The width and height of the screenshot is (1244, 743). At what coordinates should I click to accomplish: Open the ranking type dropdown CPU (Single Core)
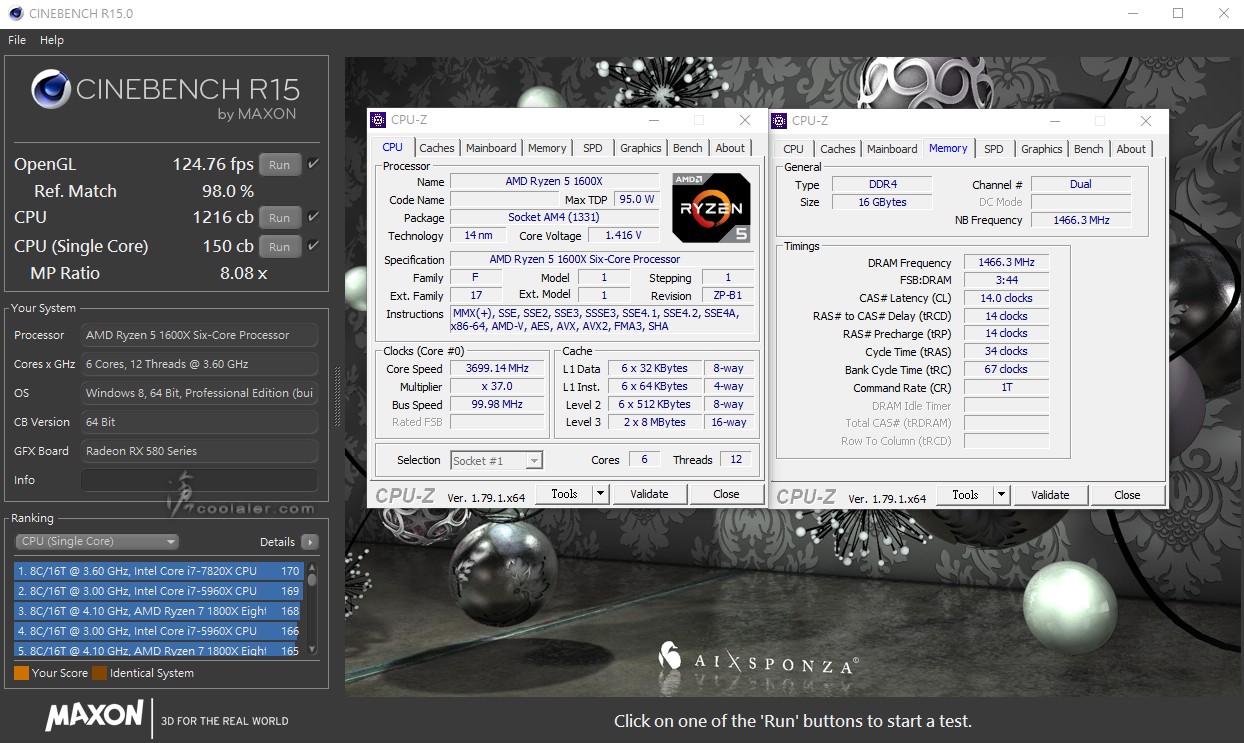click(x=97, y=542)
